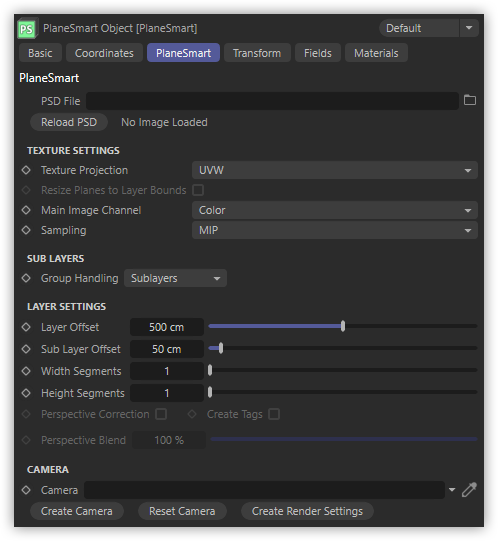Open the Group Handling Sublayers dropdown
This screenshot has height=541, width=498.
click(175, 278)
